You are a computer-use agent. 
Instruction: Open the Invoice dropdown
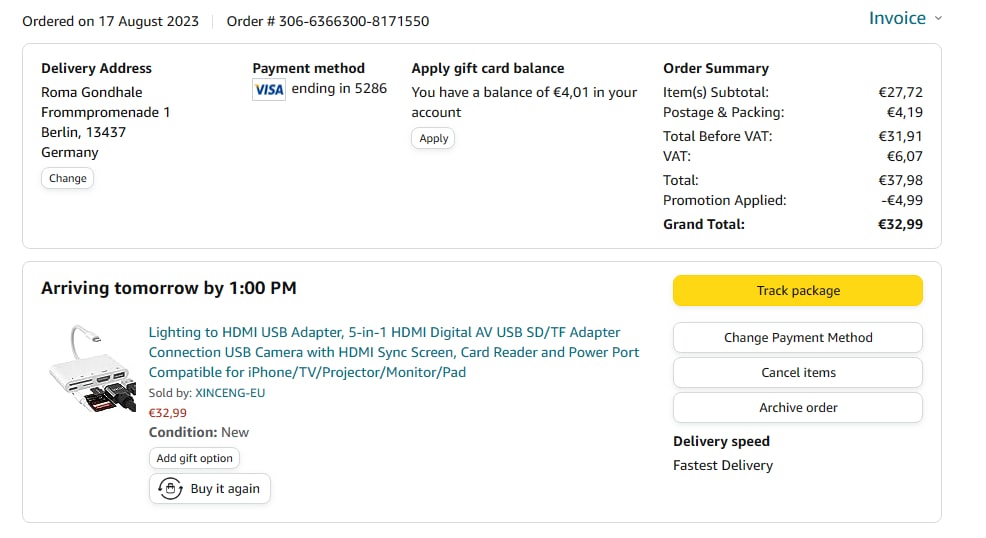[905, 19]
